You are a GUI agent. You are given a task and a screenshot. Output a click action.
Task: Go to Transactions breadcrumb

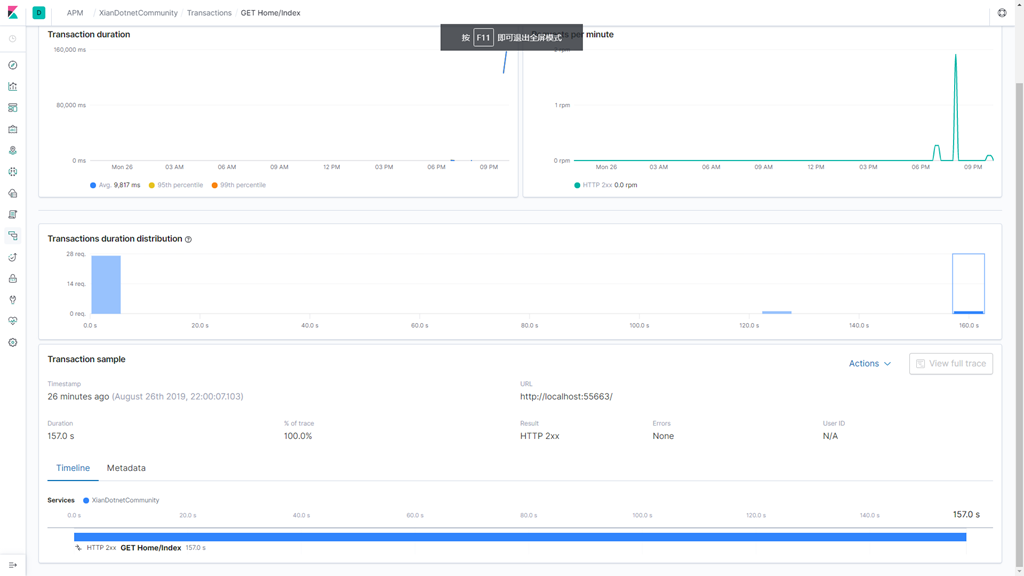pos(209,12)
